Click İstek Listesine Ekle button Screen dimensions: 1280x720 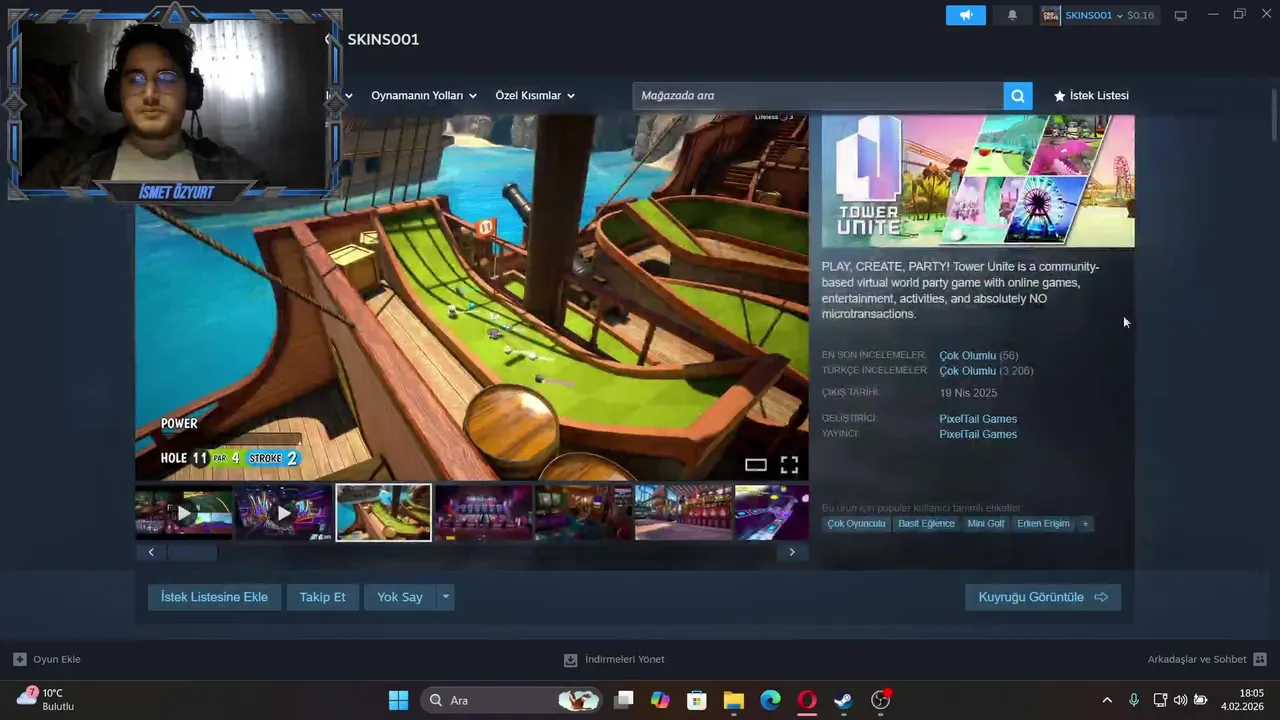214,597
